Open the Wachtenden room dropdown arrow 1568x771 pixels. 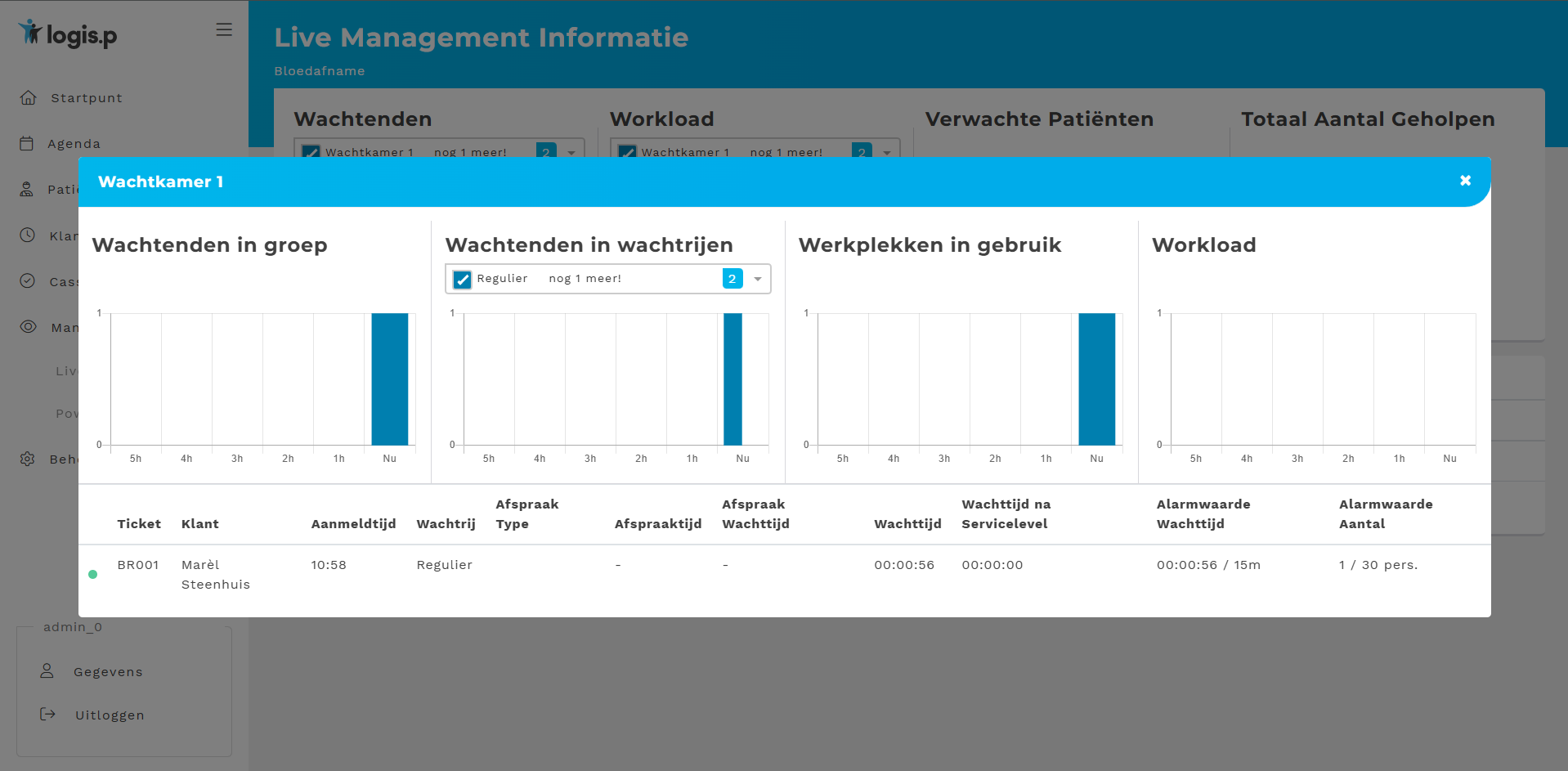pos(571,153)
